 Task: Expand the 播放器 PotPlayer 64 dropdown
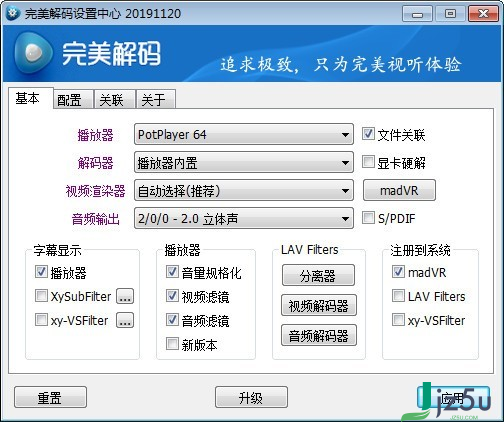tap(244, 134)
